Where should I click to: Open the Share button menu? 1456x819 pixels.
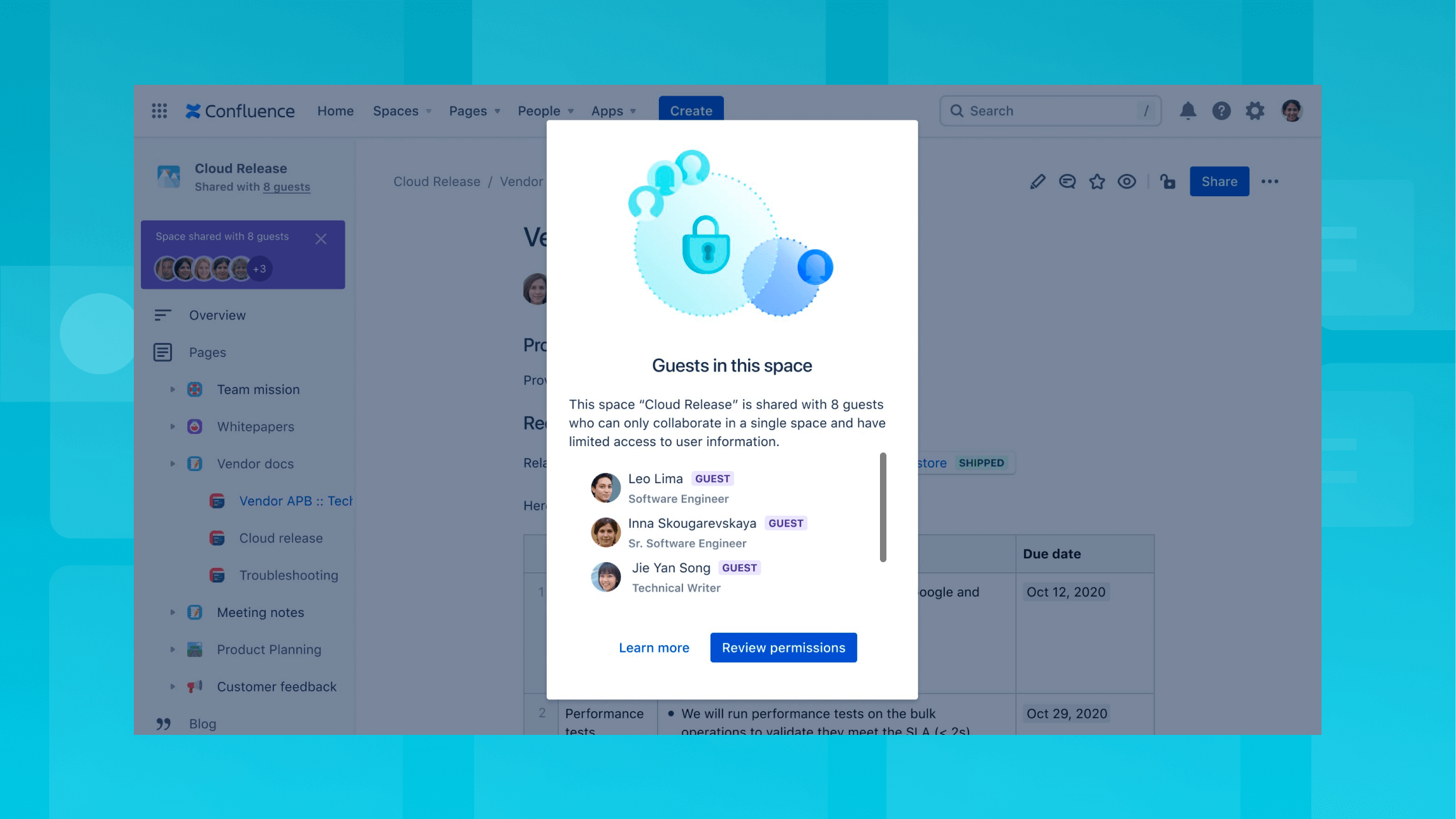(x=1218, y=181)
